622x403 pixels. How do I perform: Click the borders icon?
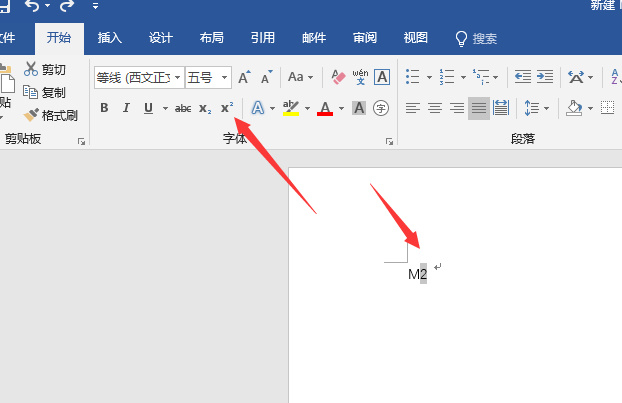click(x=607, y=107)
